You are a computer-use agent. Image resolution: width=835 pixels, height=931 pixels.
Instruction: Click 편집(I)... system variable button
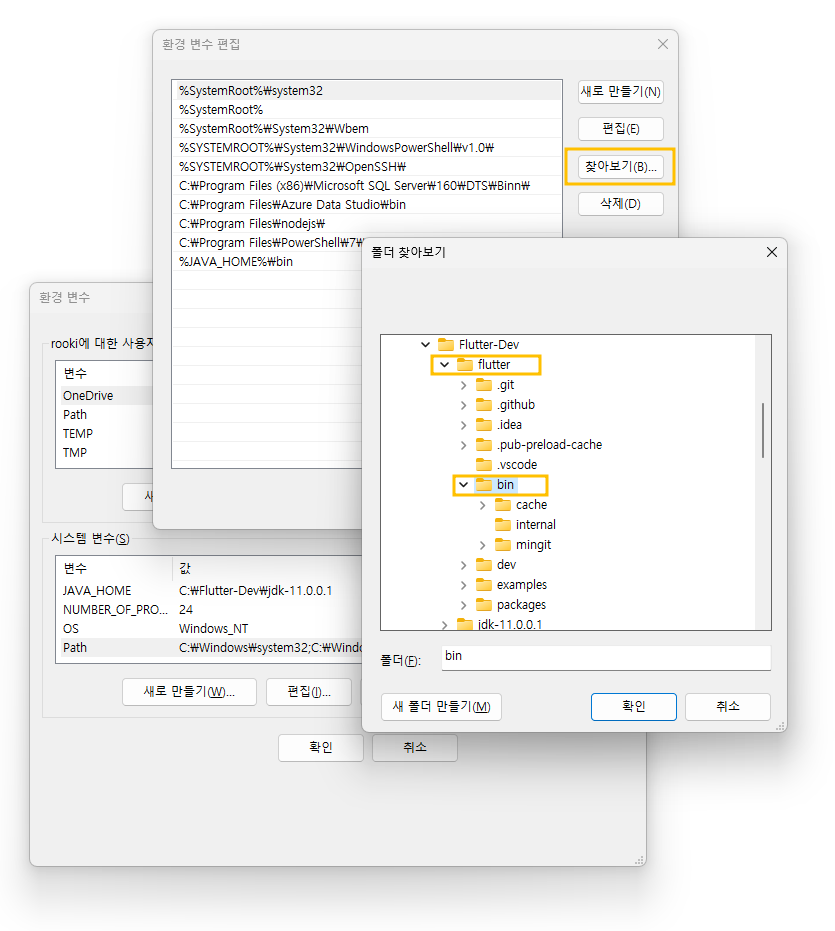309,692
